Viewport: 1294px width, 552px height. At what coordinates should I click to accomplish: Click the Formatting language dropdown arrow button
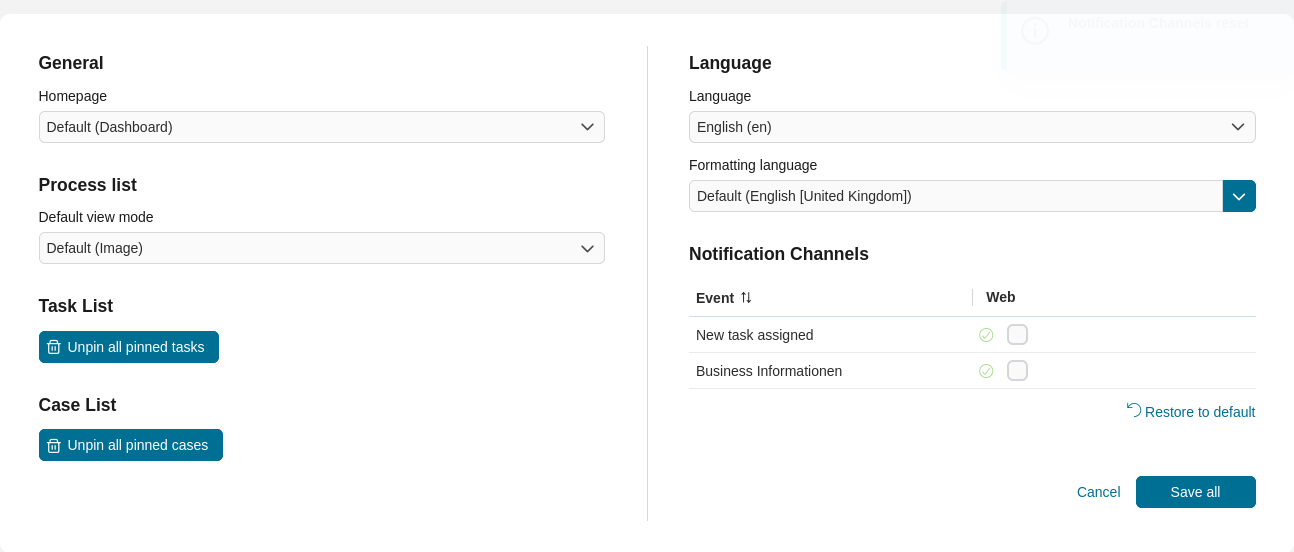click(1239, 196)
